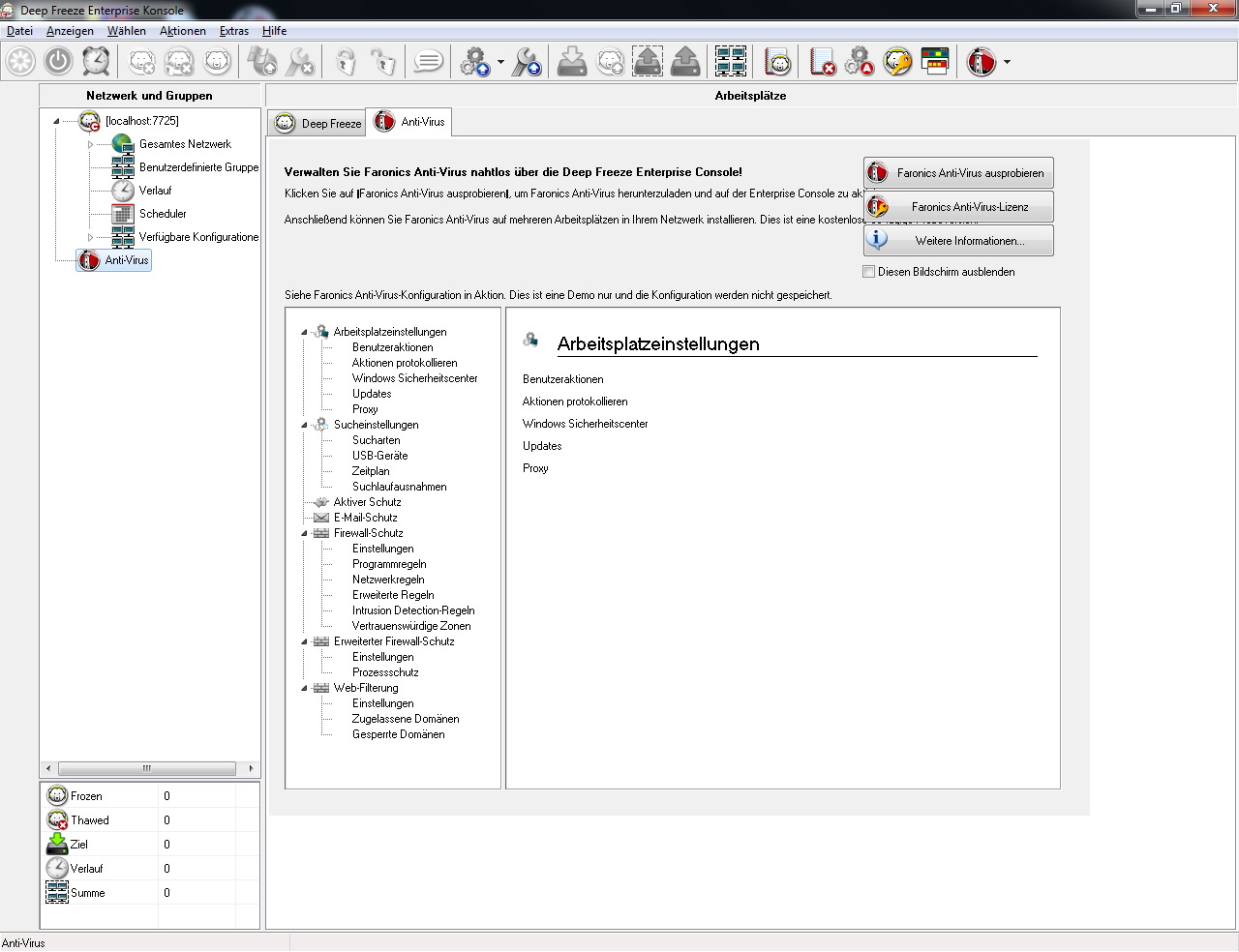This screenshot has height=952, width=1239.
Task: Open the Hilfe menu
Action: click(275, 31)
